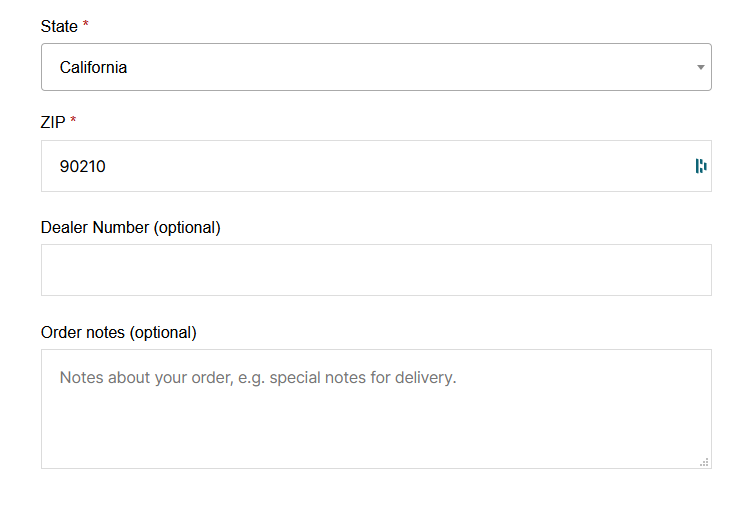
Task: Click the red asterisk beside State
Action: (86, 26)
